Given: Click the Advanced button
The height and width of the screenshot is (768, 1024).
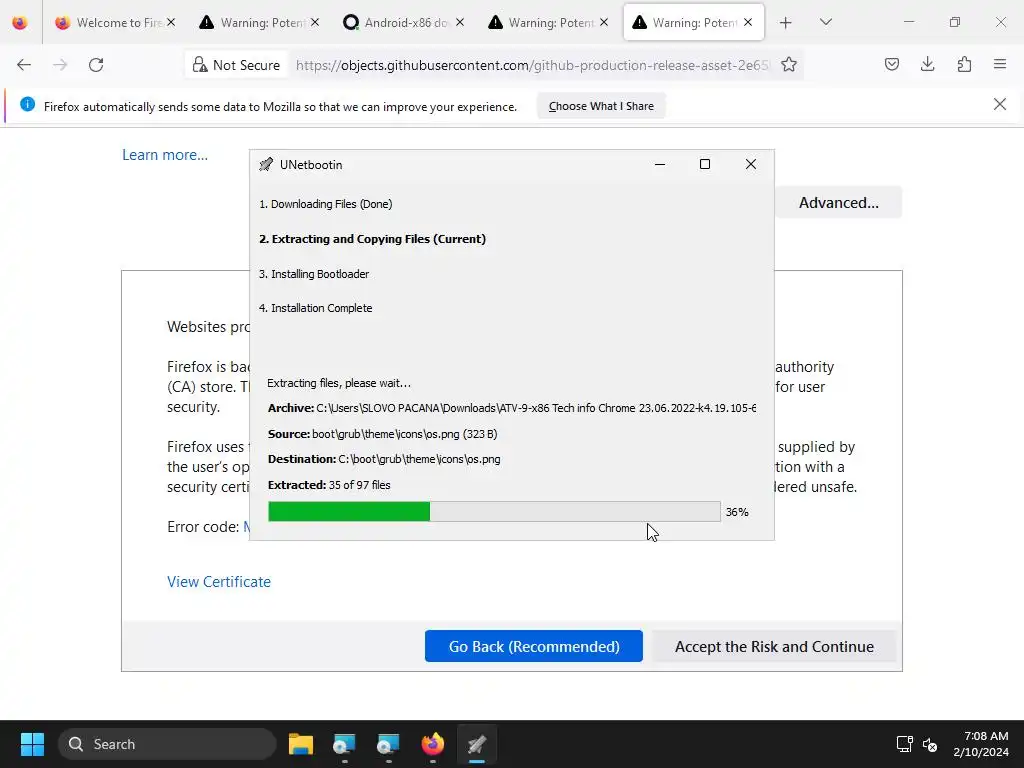Looking at the screenshot, I should coord(839,202).
